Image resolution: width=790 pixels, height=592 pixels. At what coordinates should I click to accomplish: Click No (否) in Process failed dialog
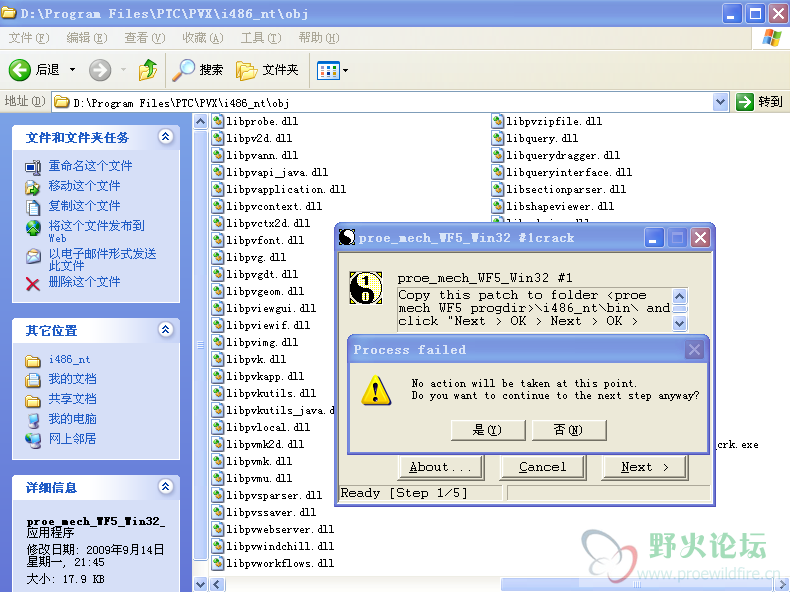tap(569, 430)
